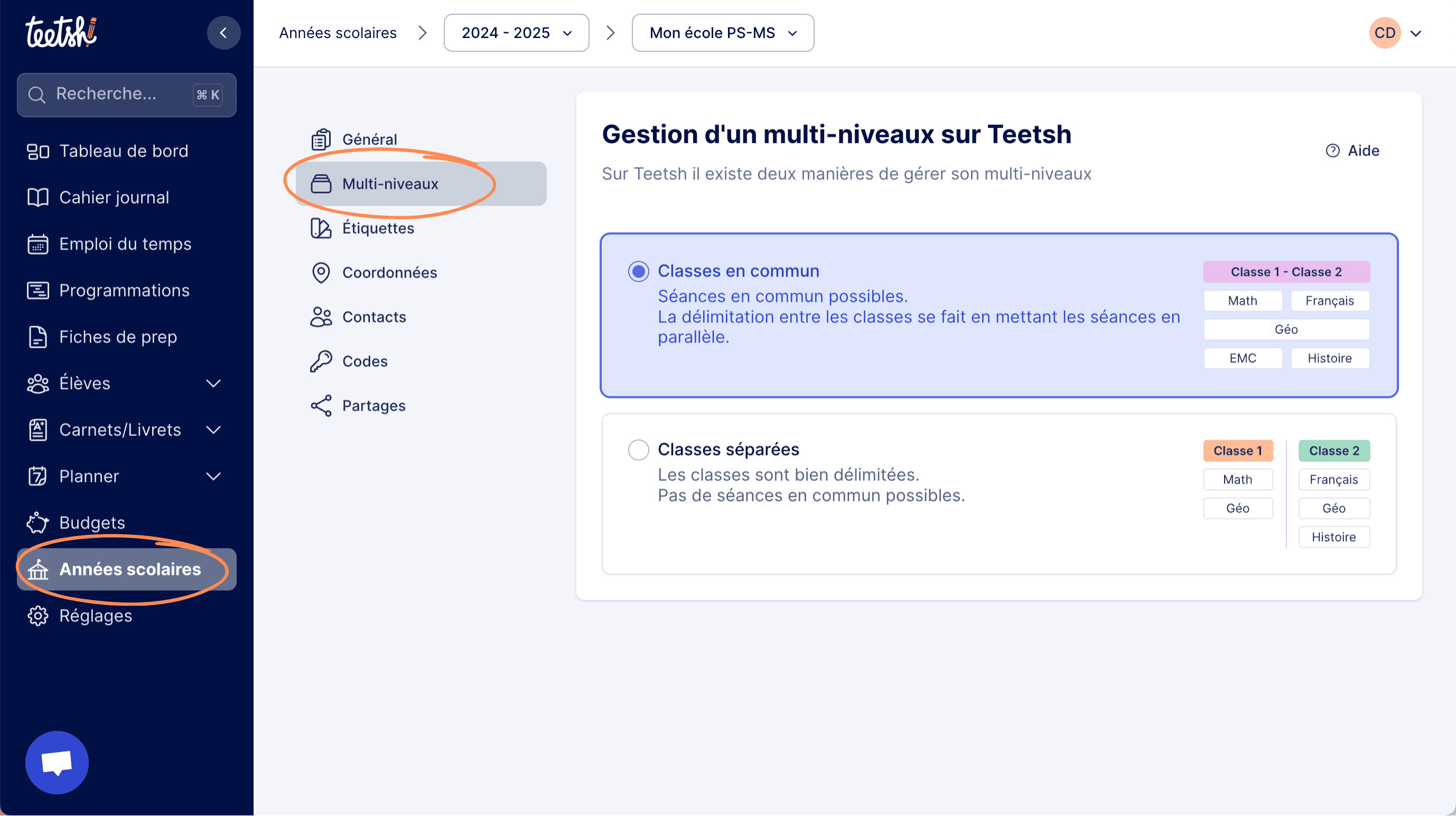Click the orange Classe 1 tag

click(x=1238, y=451)
